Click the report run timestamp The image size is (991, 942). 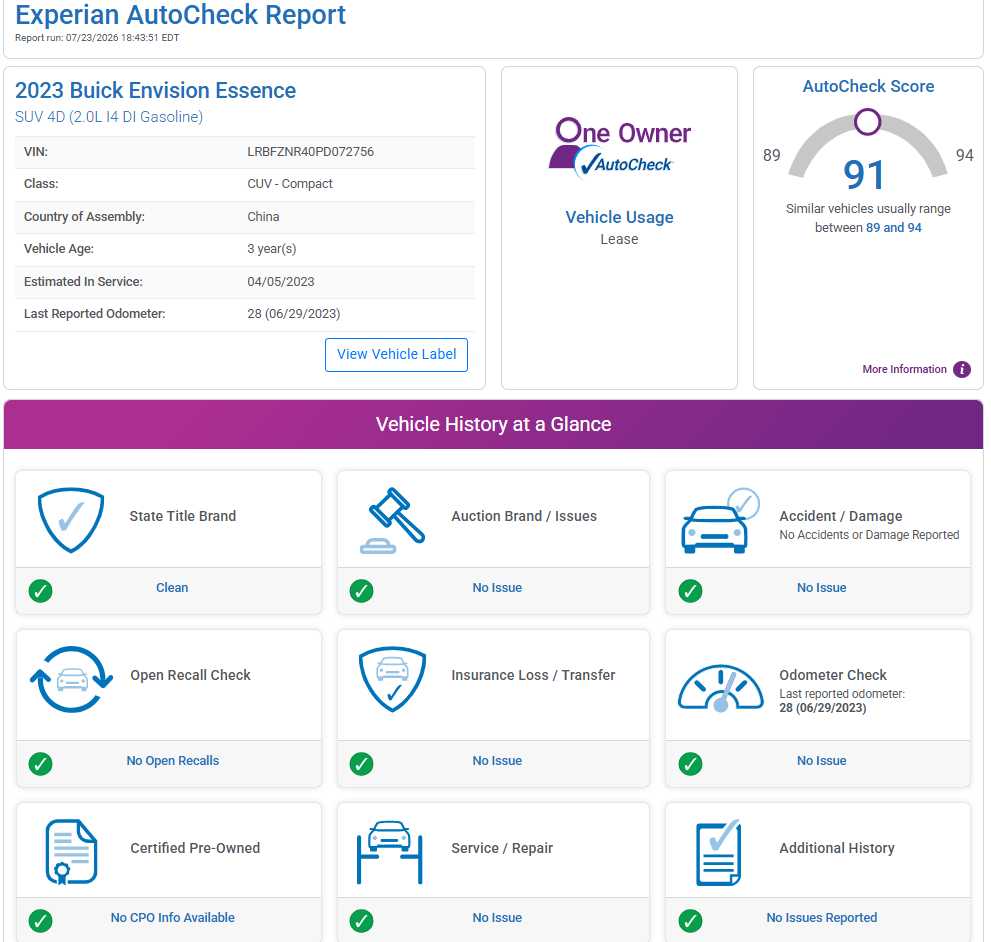tap(97, 38)
